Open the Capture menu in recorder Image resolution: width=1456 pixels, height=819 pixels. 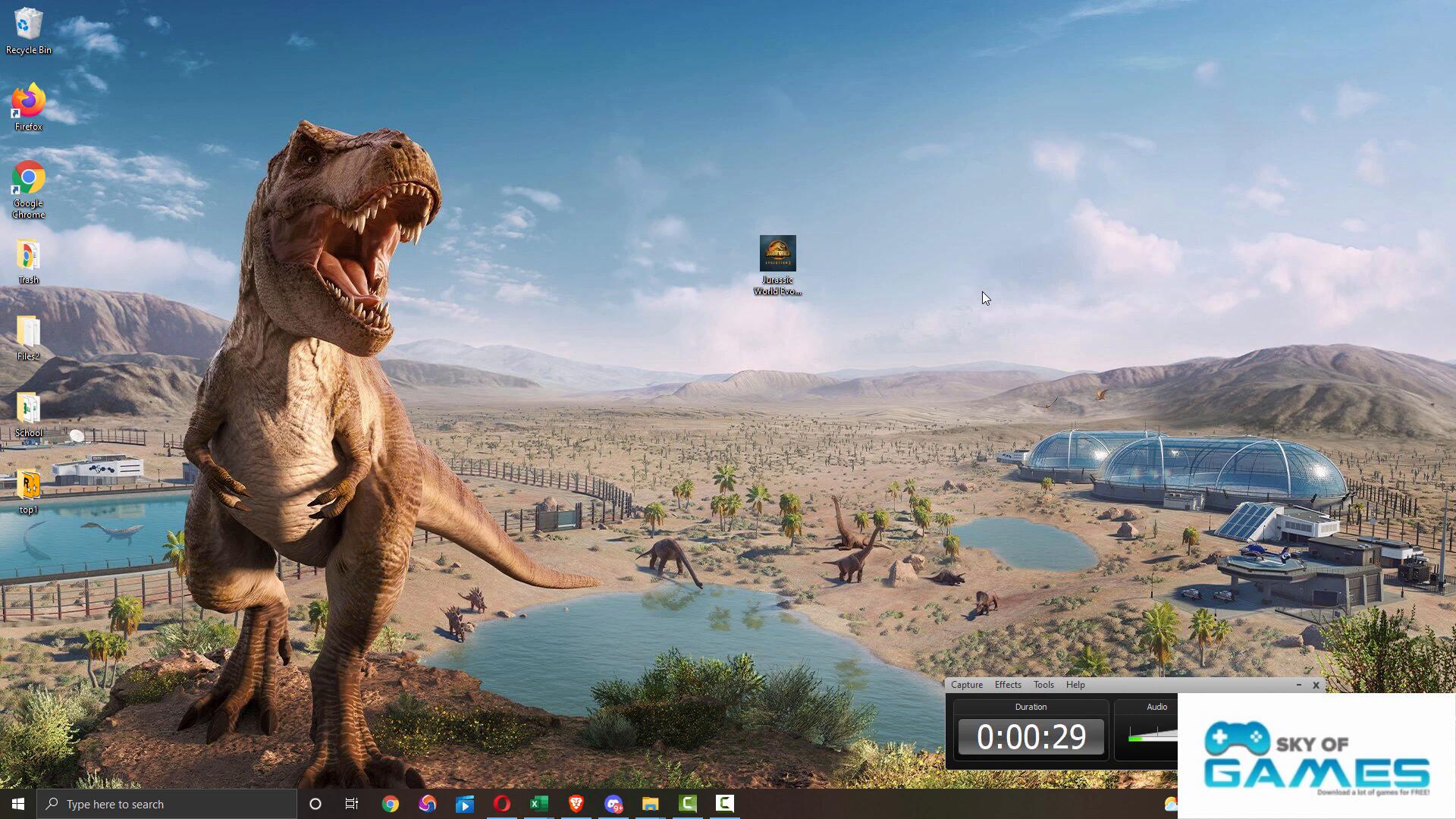tap(966, 685)
